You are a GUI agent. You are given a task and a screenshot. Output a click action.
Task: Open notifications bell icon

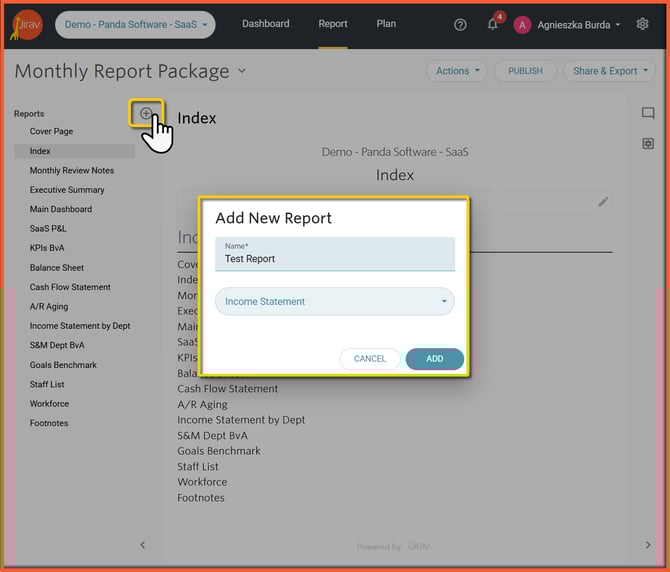click(492, 25)
